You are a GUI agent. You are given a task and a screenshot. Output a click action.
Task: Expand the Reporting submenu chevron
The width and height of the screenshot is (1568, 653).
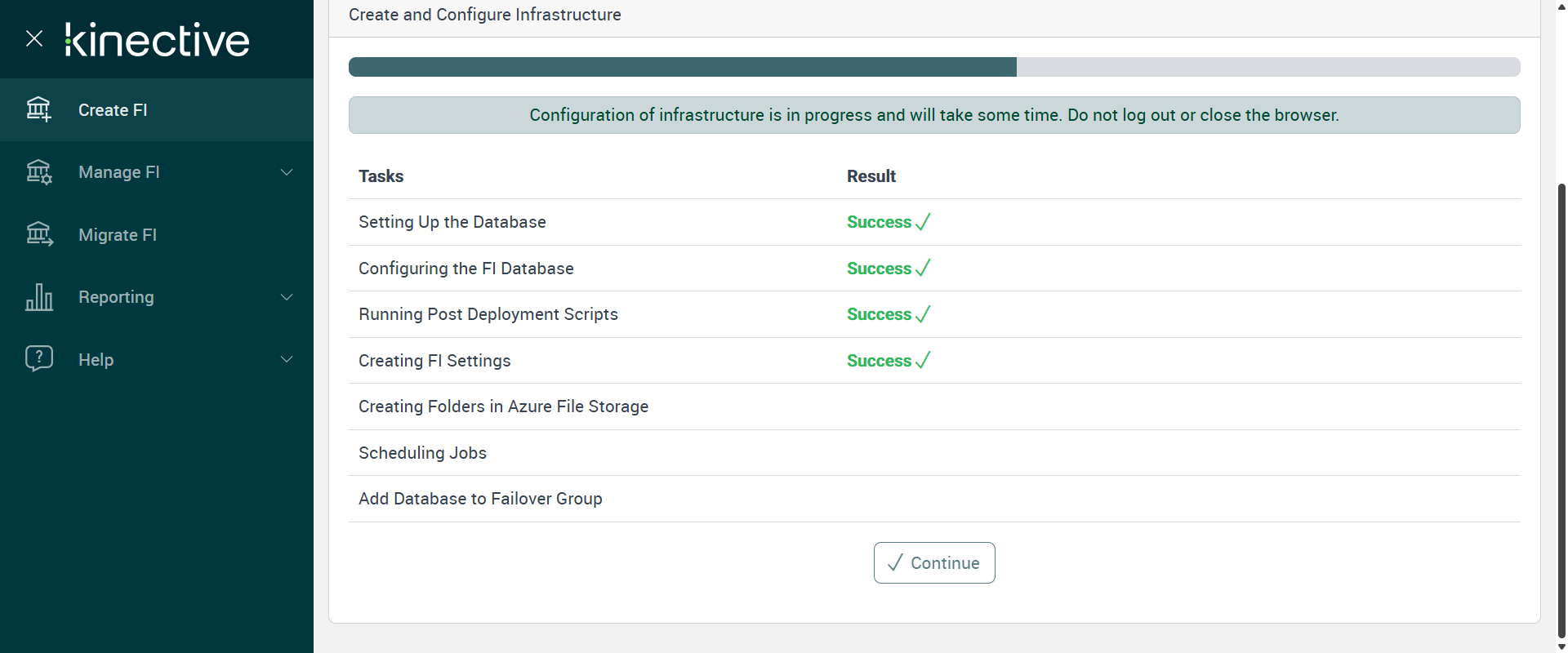(287, 297)
